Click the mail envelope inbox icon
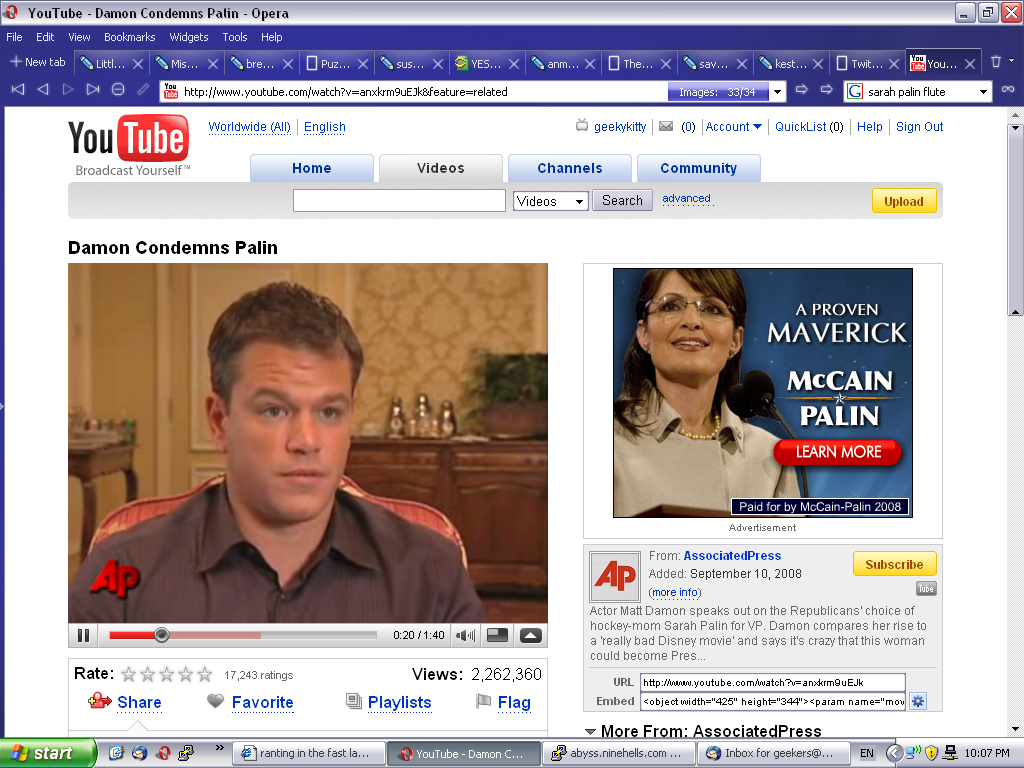 [x=667, y=127]
